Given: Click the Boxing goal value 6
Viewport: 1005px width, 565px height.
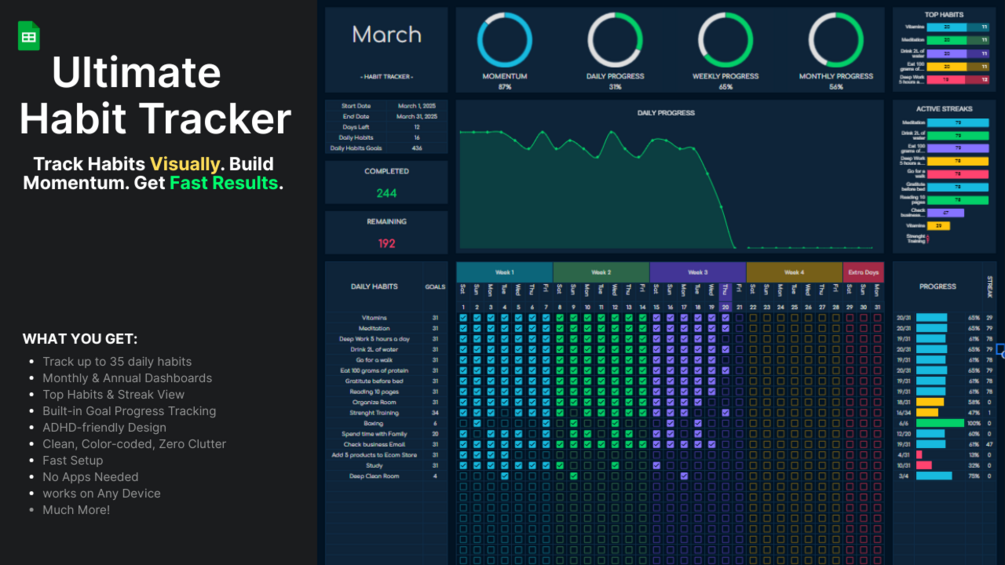Looking at the screenshot, I should pyautogui.click(x=435, y=423).
